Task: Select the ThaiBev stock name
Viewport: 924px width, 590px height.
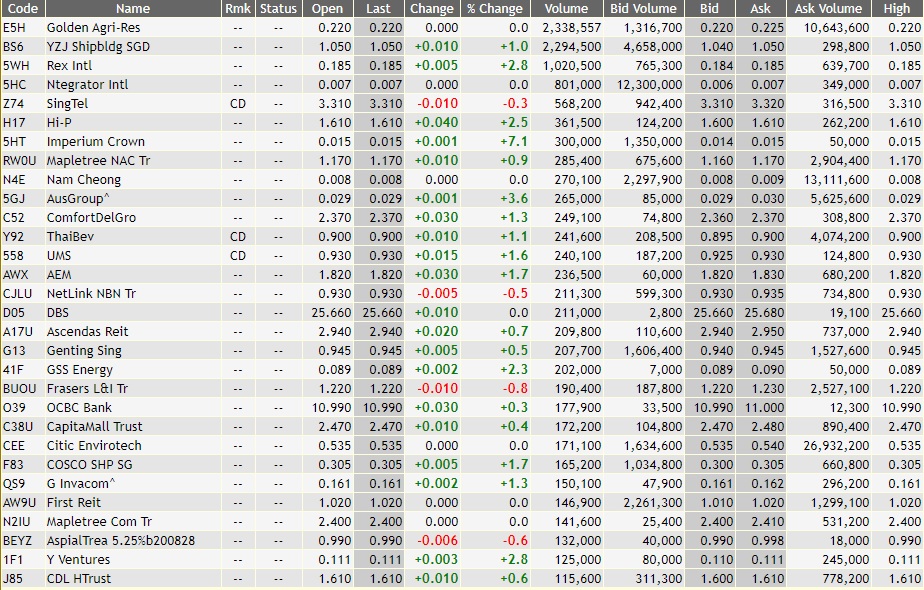Action: point(70,236)
